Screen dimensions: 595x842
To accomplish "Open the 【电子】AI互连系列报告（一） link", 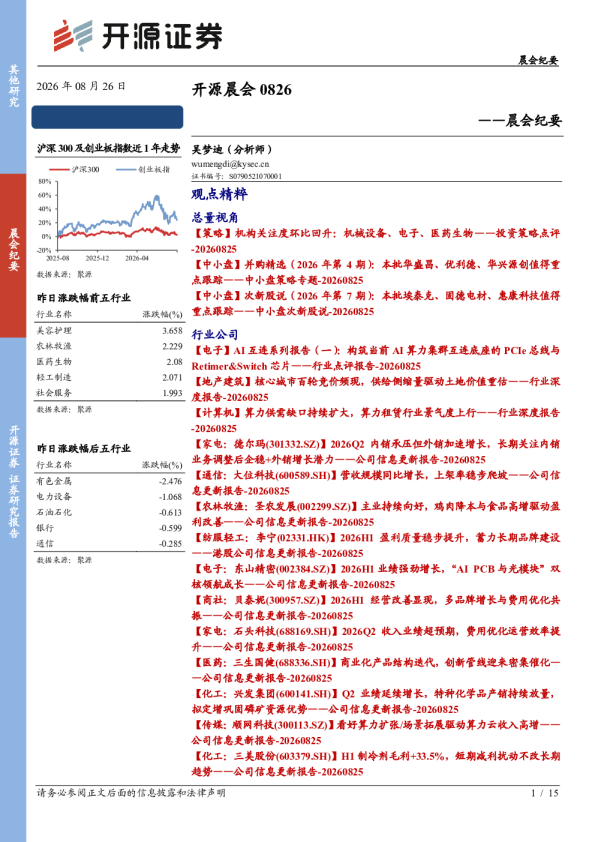I will click(376, 358).
